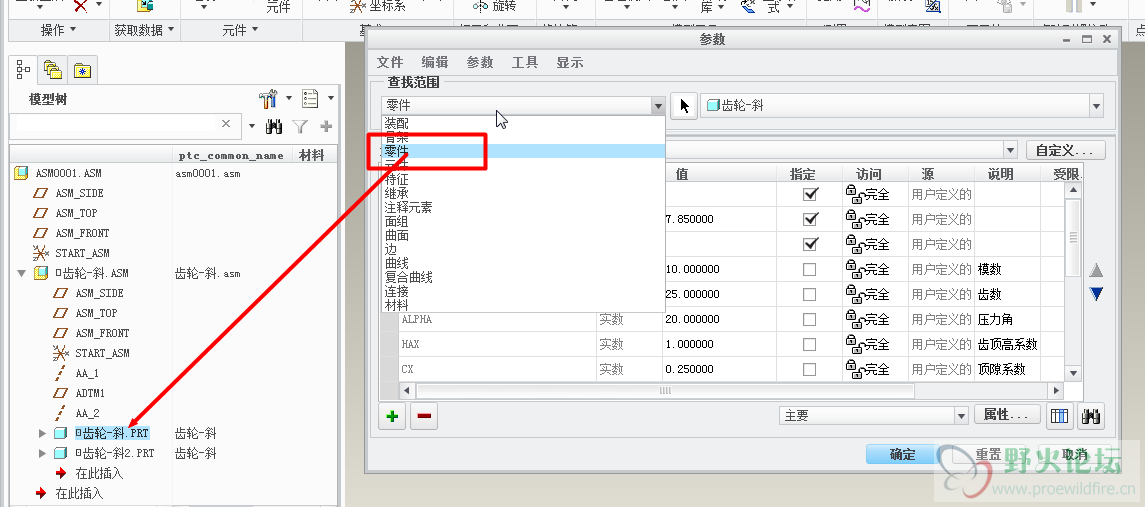Open the filter dropdown left of 自定义
The height and width of the screenshot is (507, 1145).
click(x=1011, y=150)
